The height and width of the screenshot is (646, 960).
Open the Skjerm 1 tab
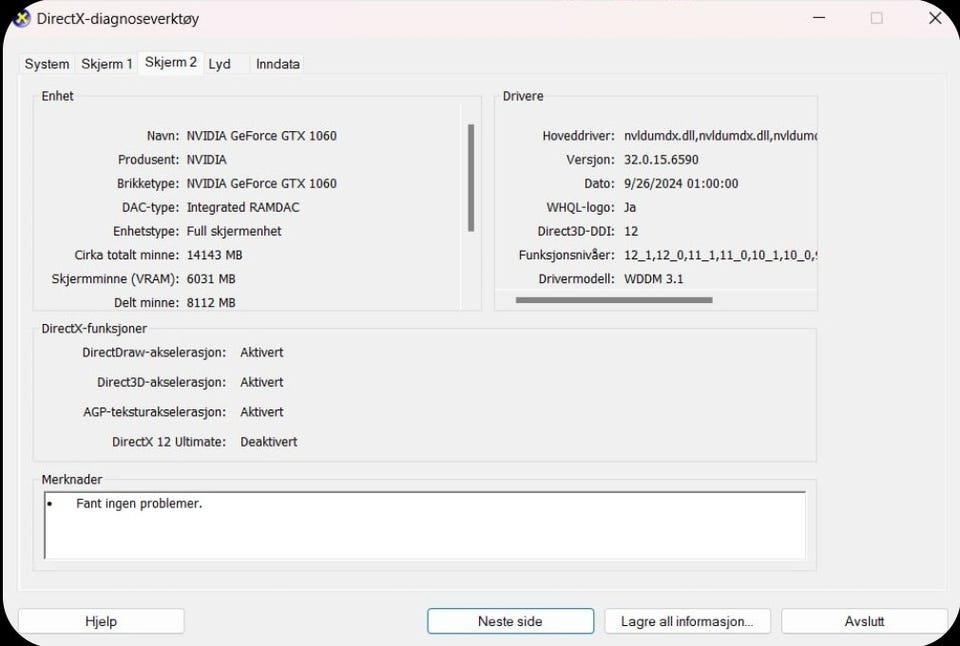107,64
